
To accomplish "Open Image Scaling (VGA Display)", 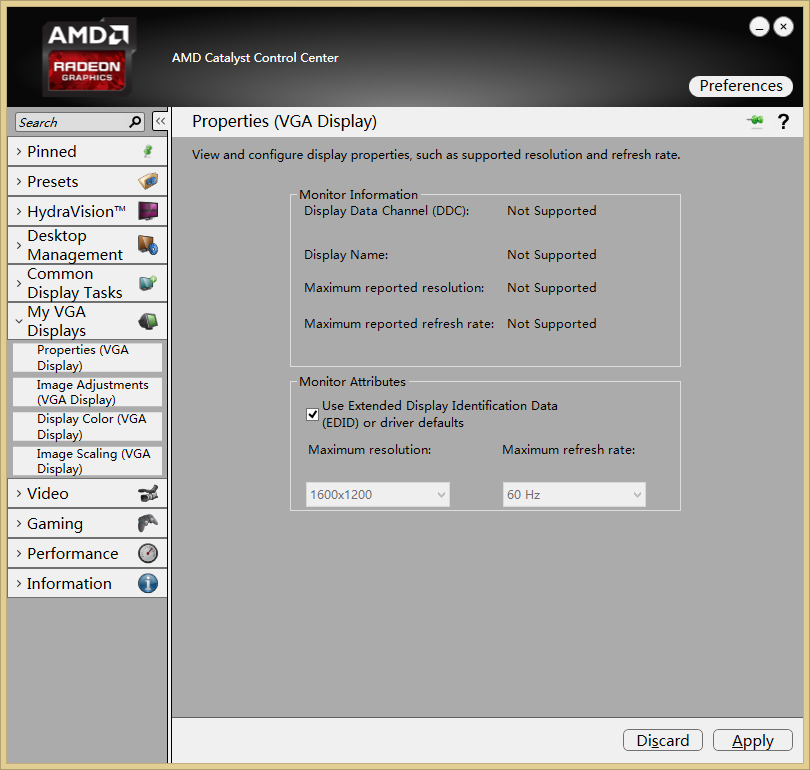I will click(x=87, y=461).
